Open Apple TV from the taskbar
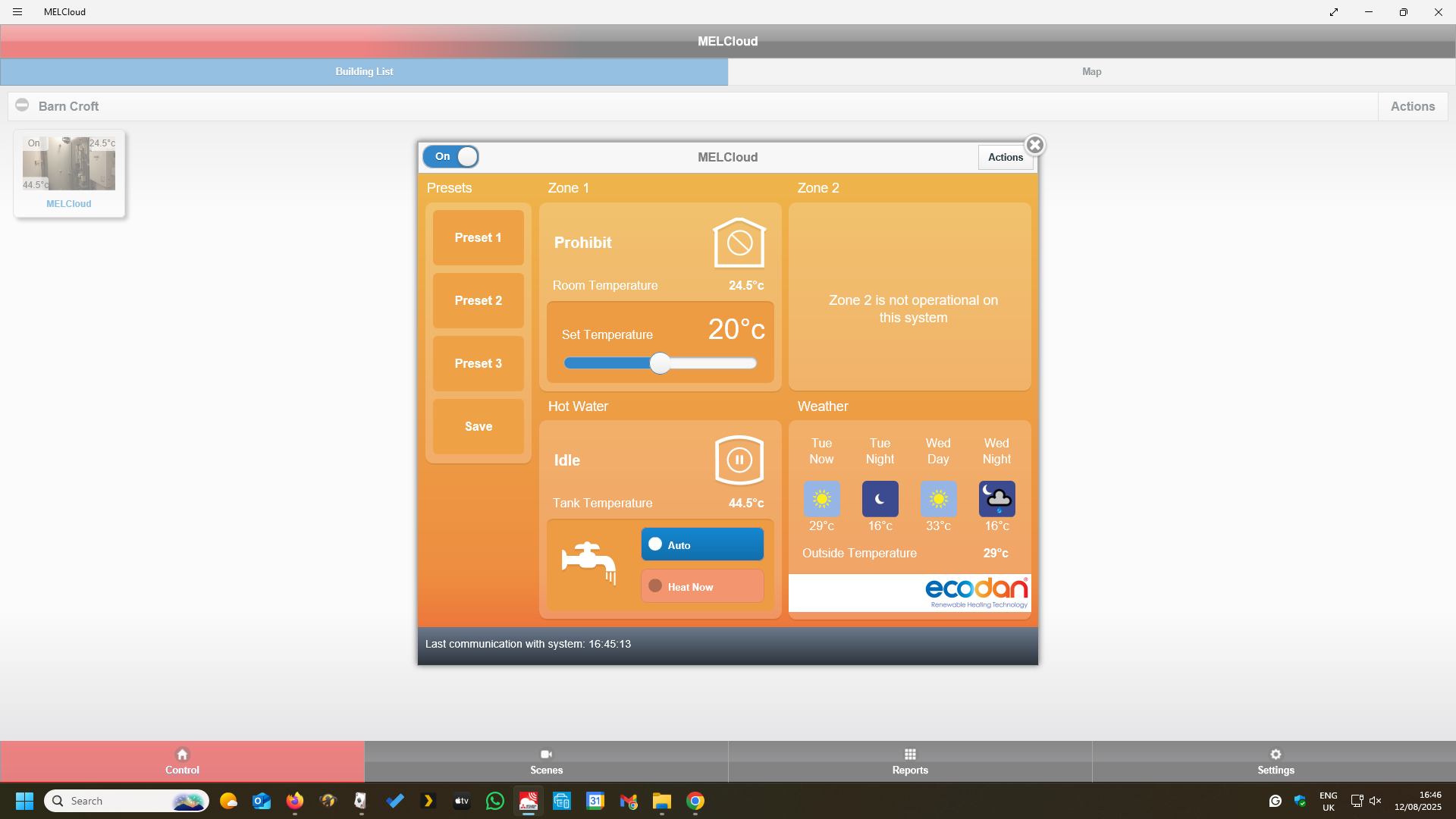Viewport: 1456px width, 819px height. pos(462,801)
